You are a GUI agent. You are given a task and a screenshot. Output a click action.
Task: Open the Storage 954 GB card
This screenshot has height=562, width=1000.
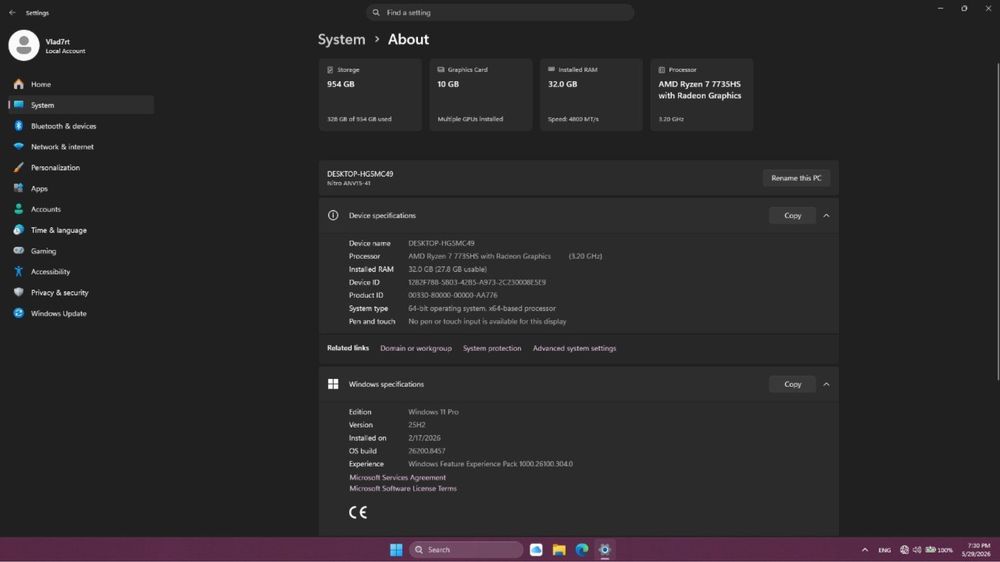click(370, 95)
